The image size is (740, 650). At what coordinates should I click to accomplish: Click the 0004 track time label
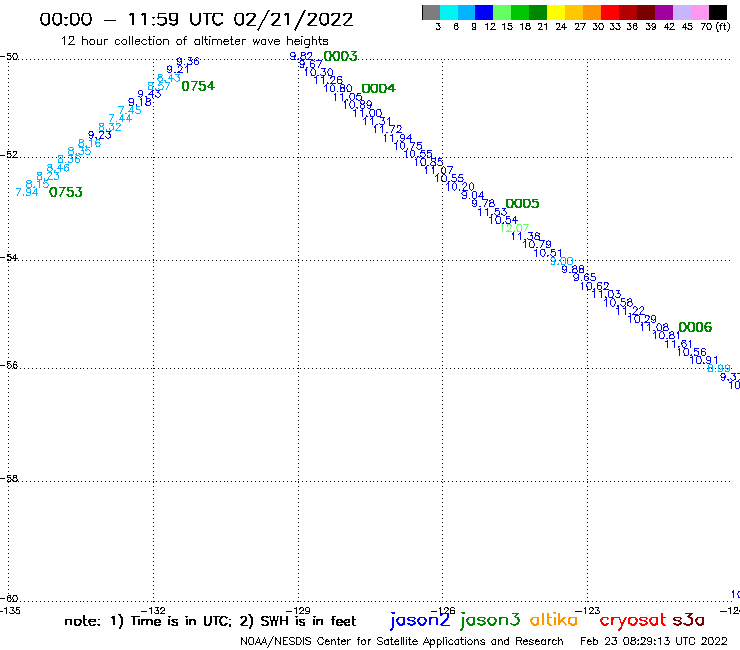pyautogui.click(x=378, y=88)
